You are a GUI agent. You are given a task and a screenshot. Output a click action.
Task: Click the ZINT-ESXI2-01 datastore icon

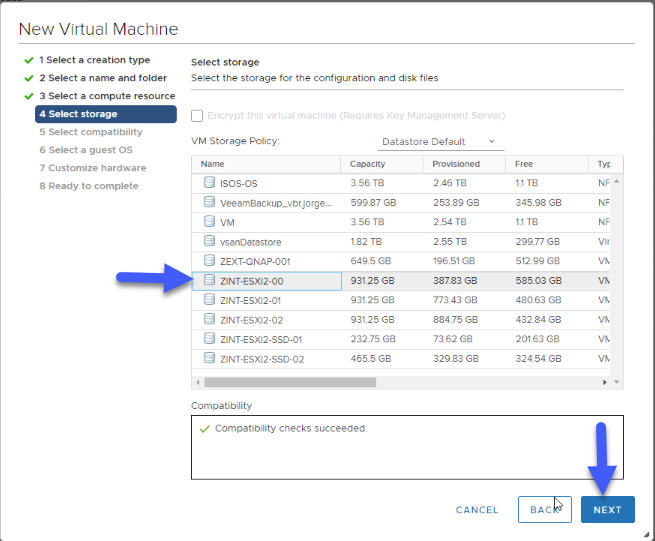point(209,300)
